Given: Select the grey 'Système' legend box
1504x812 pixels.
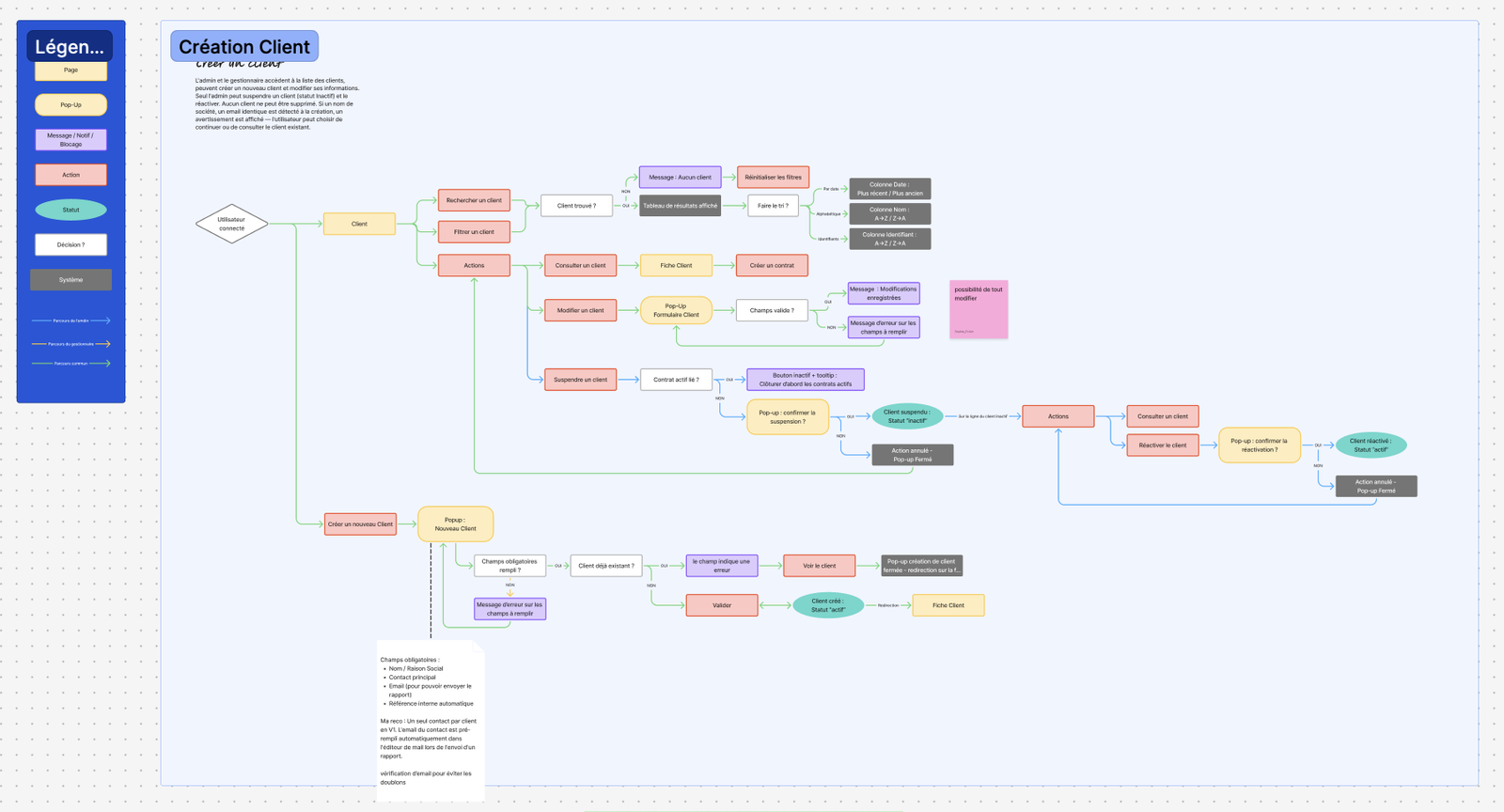Looking at the screenshot, I should [70, 279].
